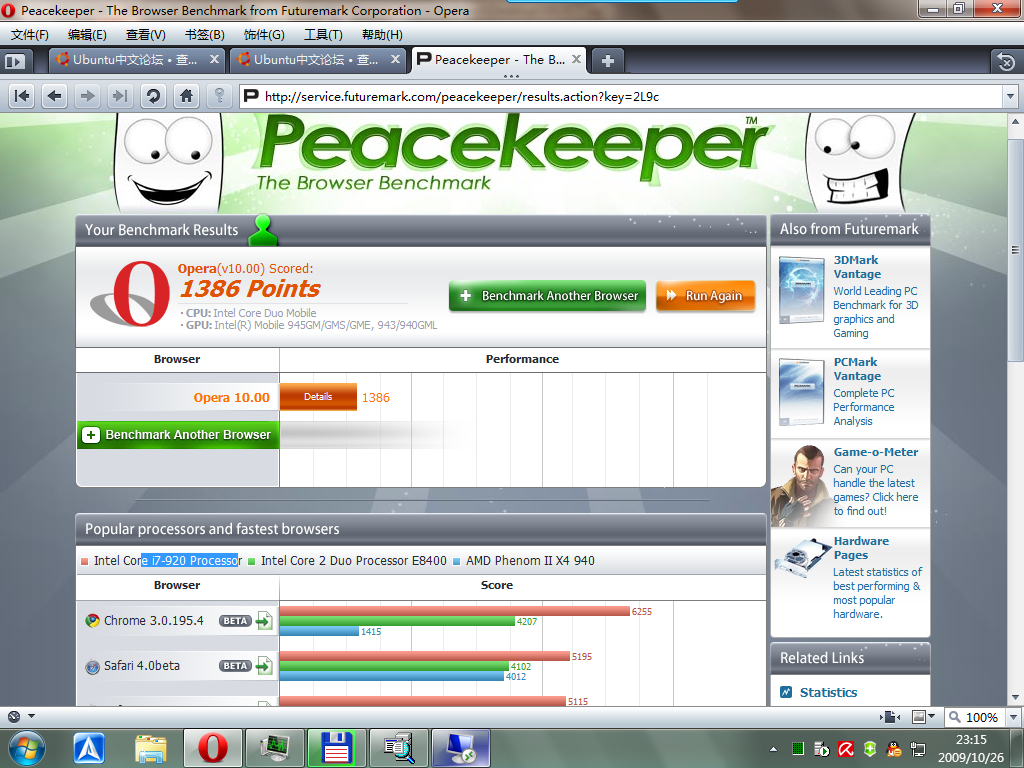Click the Safari browser icon in list
The width and height of the screenshot is (1024, 768).
pyautogui.click(x=92, y=667)
